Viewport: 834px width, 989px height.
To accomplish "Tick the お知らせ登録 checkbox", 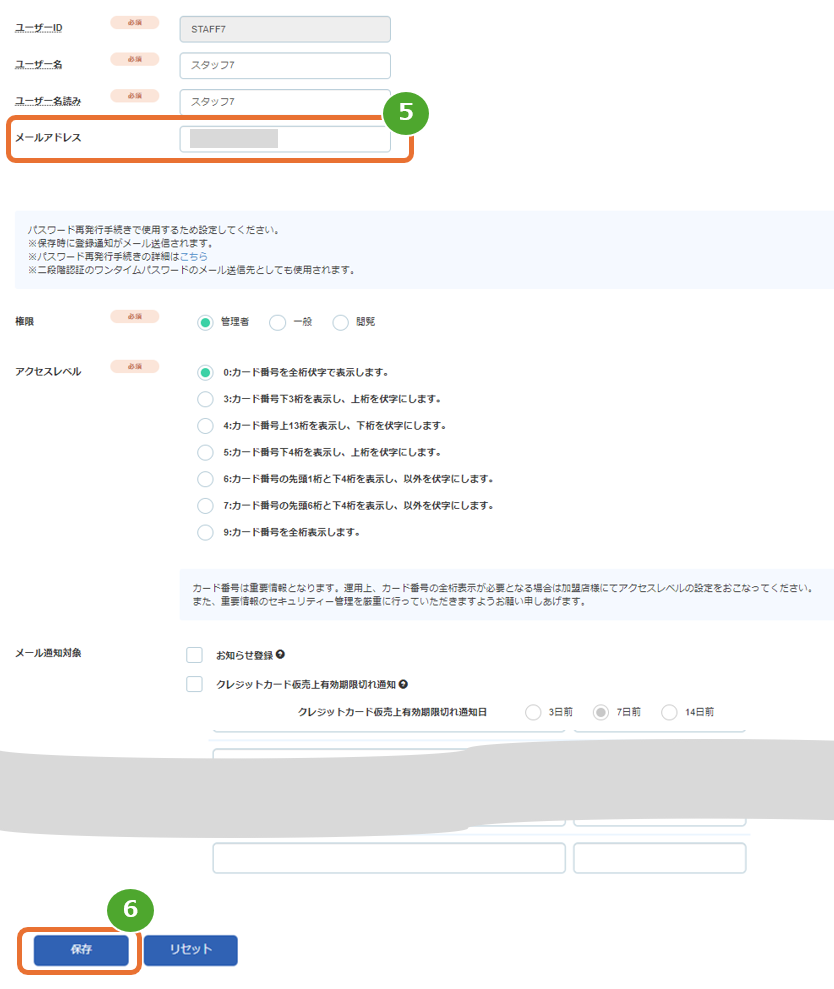I will [x=194, y=655].
